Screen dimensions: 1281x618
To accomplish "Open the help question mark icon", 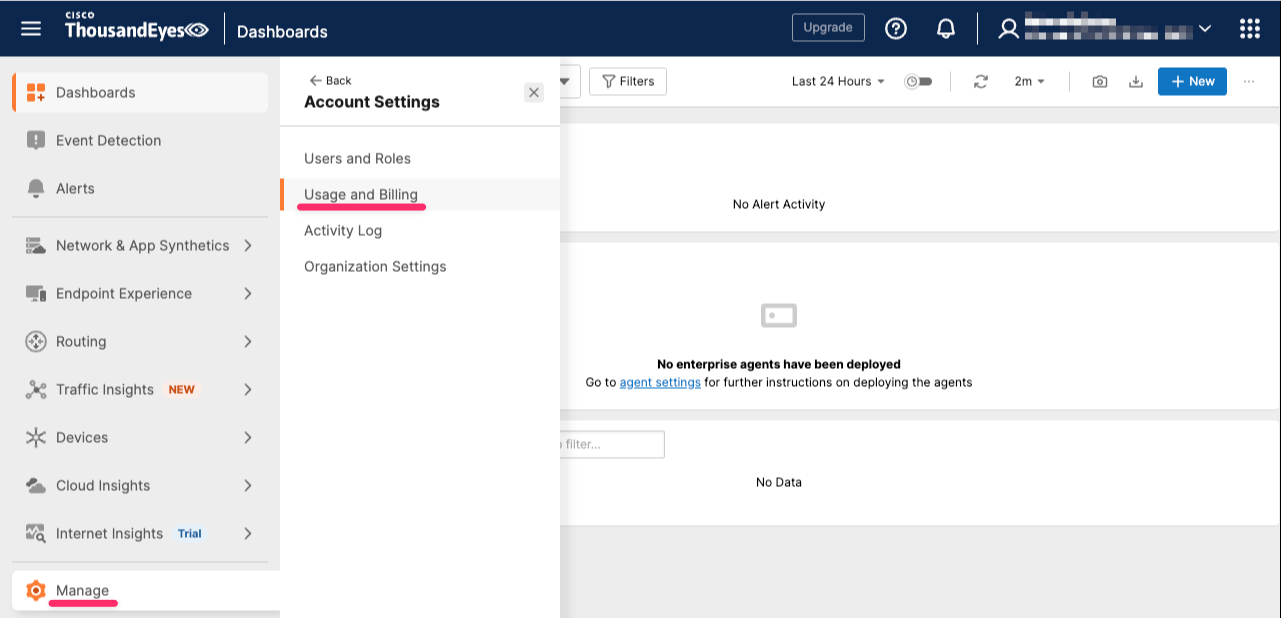I will coord(896,29).
